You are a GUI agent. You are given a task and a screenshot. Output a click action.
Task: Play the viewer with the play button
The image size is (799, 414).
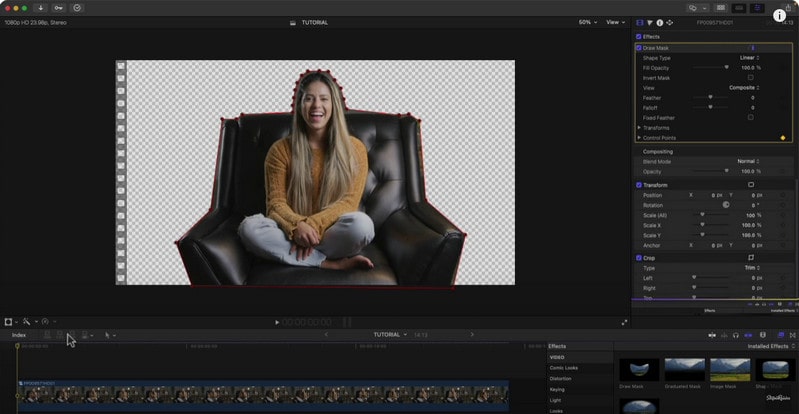coord(277,322)
